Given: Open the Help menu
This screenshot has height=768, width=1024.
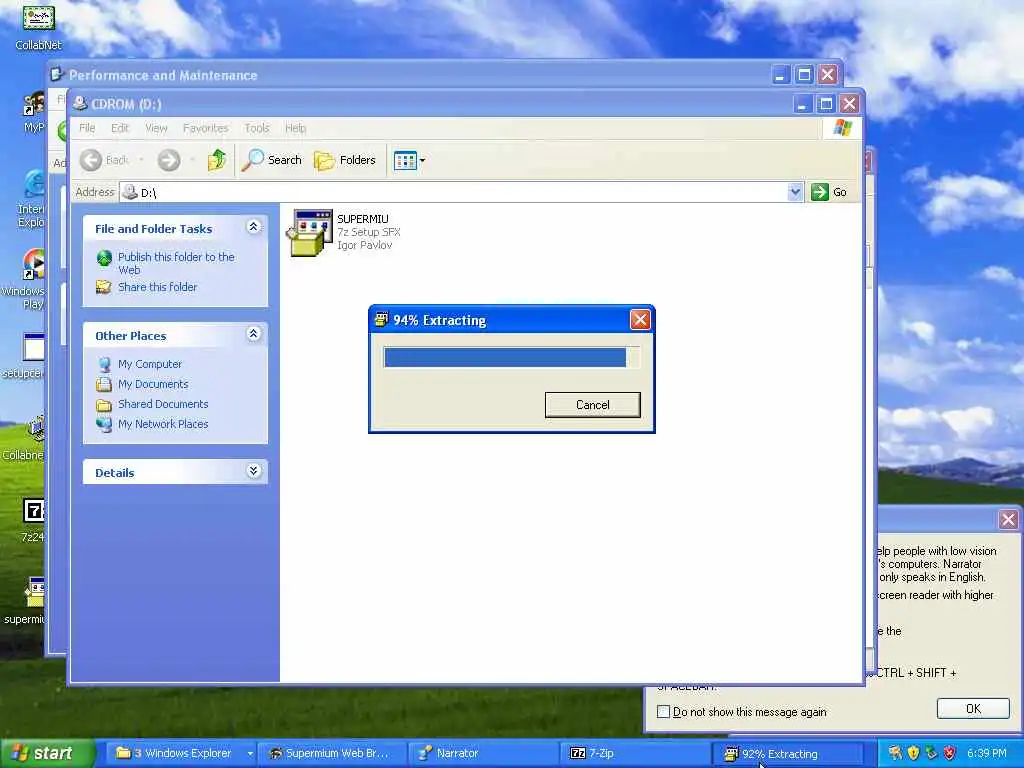Looking at the screenshot, I should click(295, 128).
